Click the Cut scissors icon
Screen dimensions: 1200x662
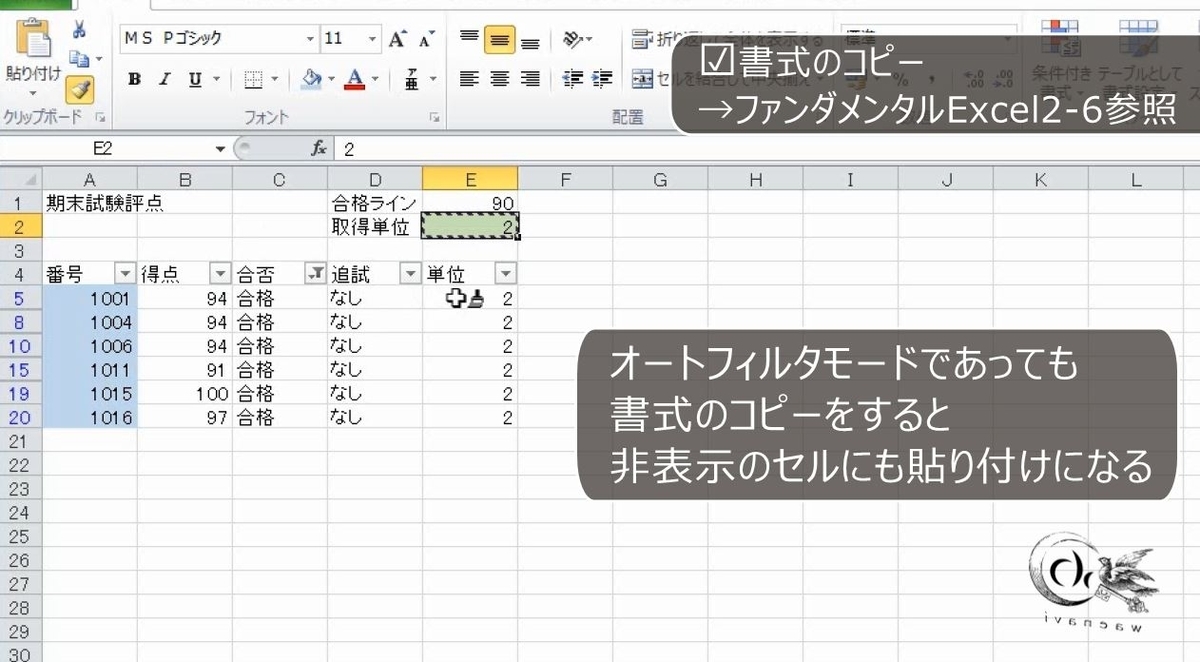[x=79, y=30]
